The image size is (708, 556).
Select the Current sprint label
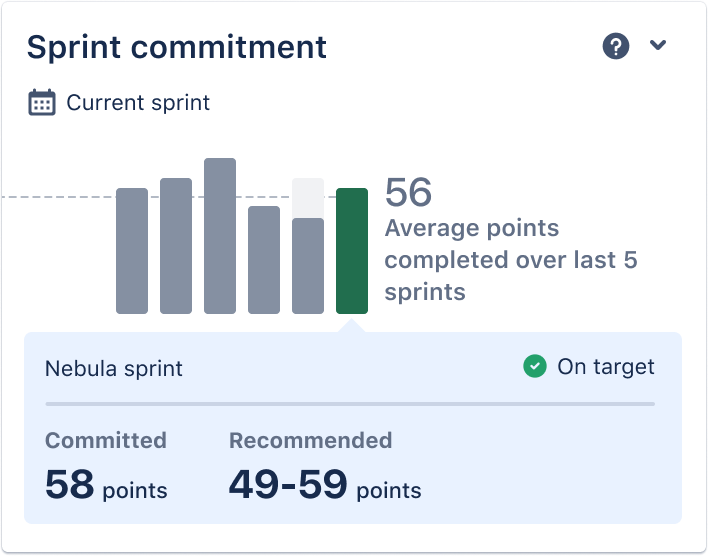(138, 103)
